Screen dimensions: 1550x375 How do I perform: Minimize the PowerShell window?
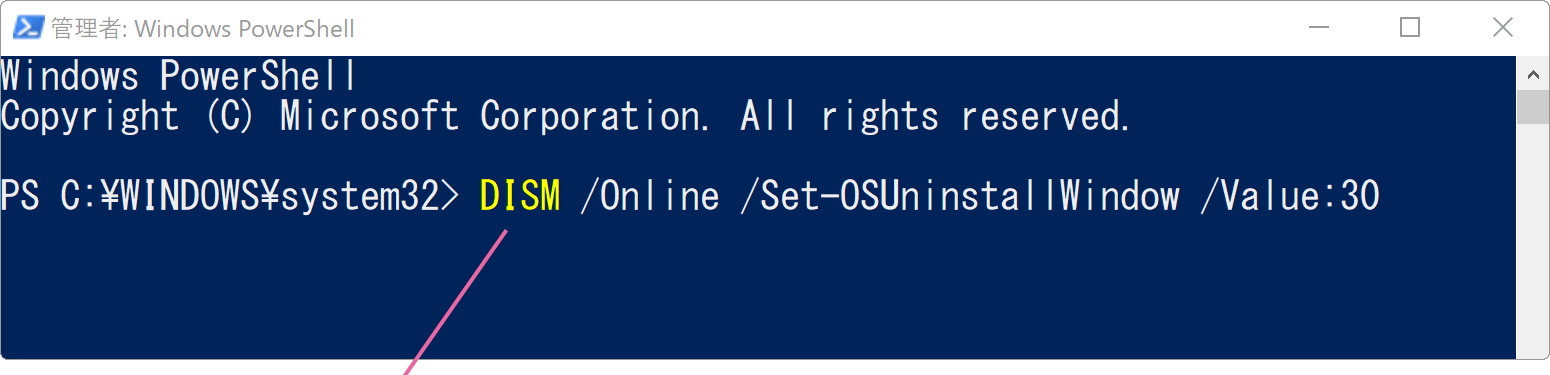click(1318, 28)
